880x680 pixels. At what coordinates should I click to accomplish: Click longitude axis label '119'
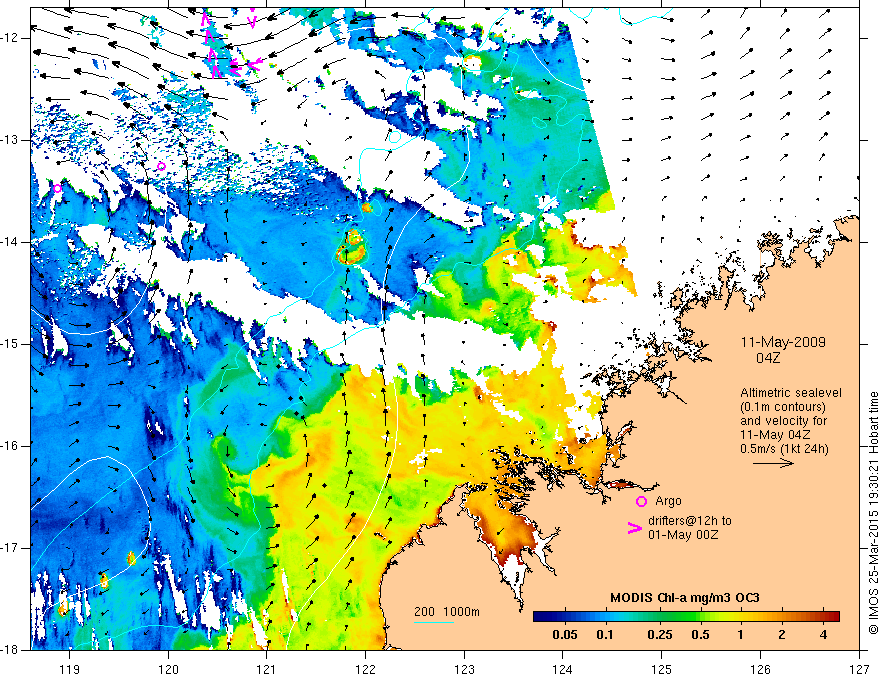click(70, 669)
